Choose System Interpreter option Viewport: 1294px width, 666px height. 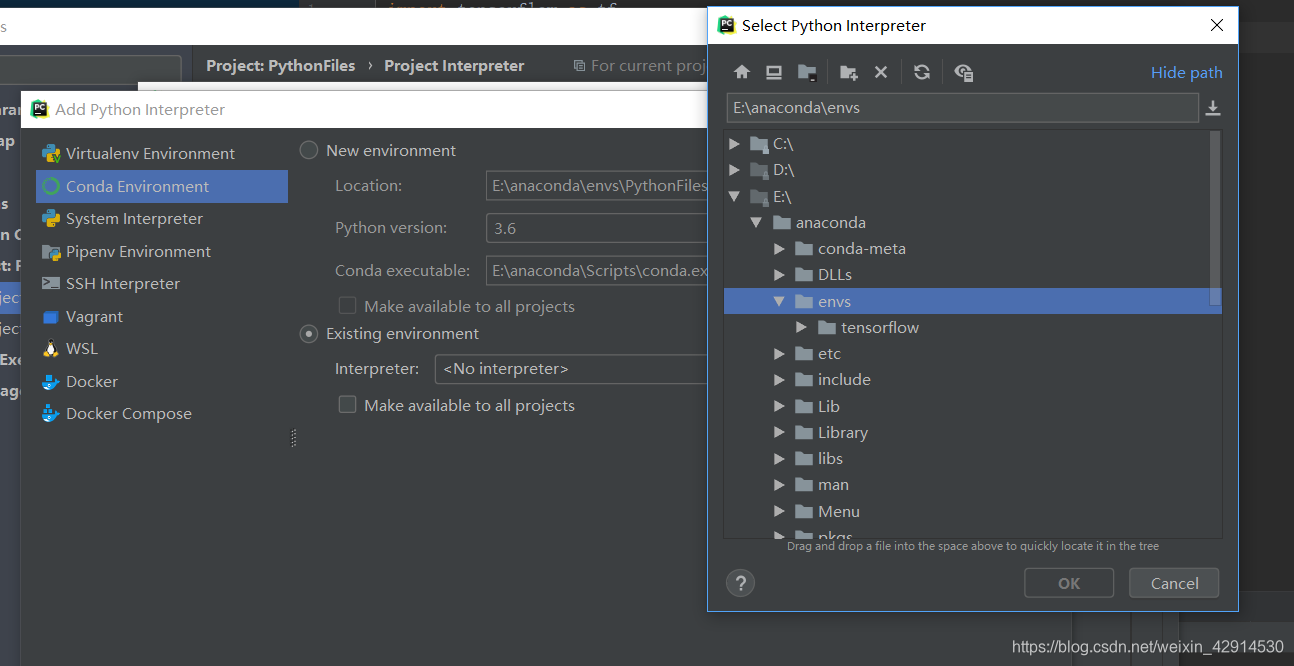(162, 218)
